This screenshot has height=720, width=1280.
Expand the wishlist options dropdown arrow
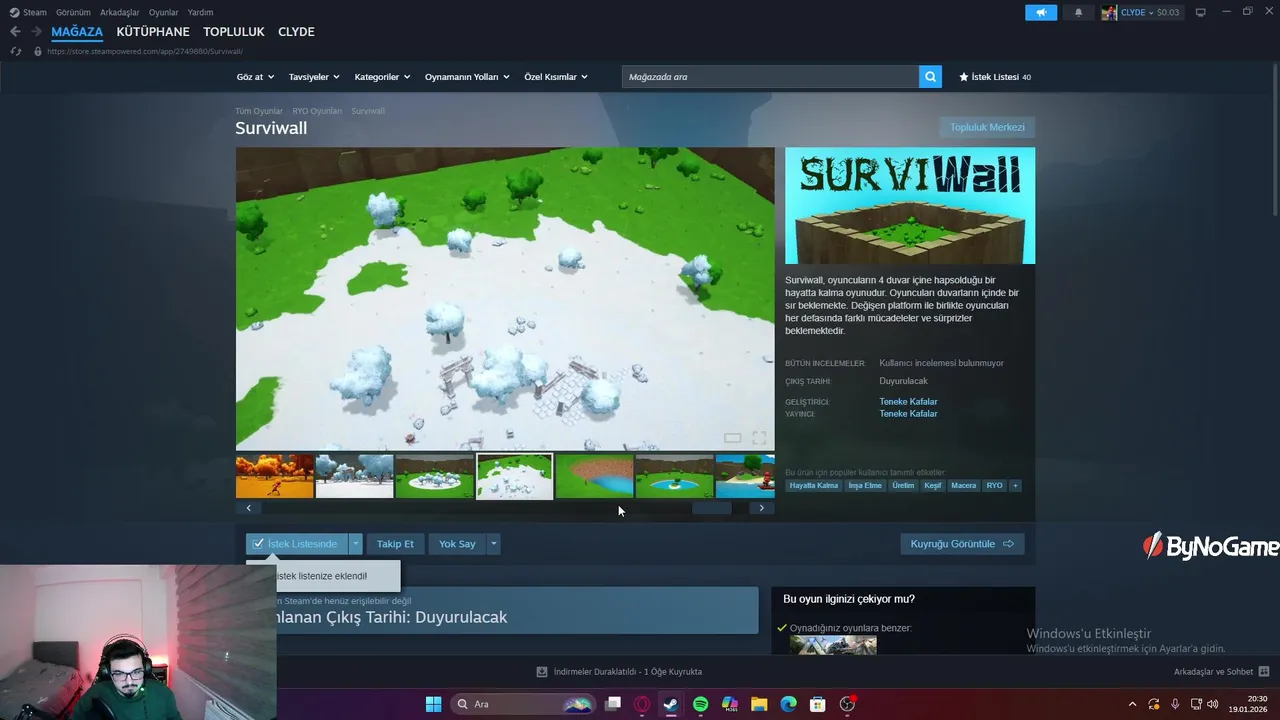[x=355, y=544]
